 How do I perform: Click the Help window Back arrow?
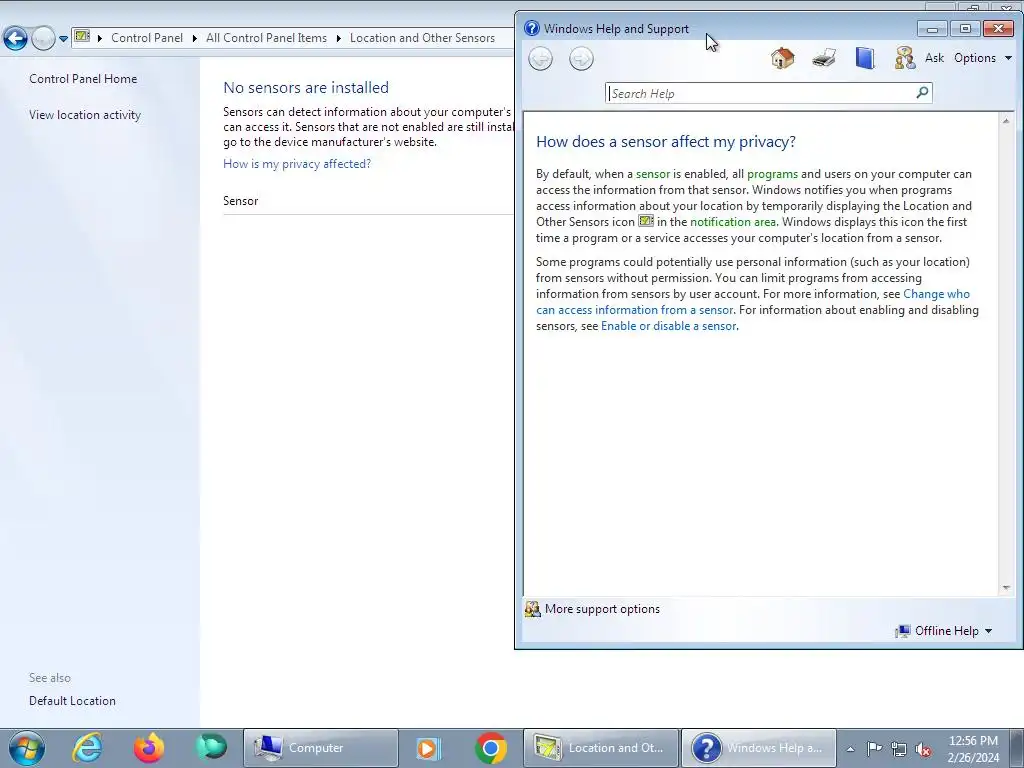(540, 59)
